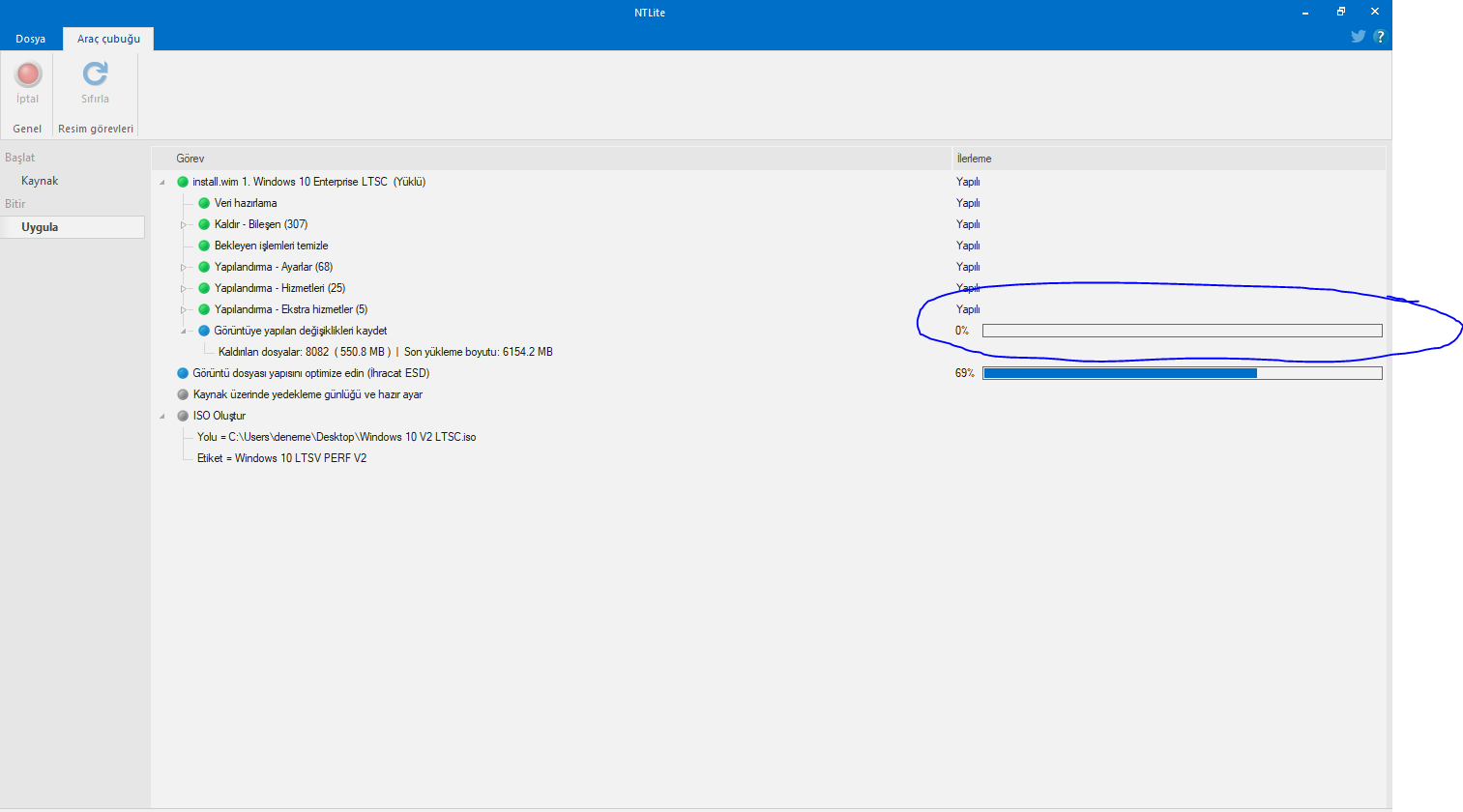
Task: Click gray dot beside Kaynak üzerinde yedekleme
Action: 183,394
